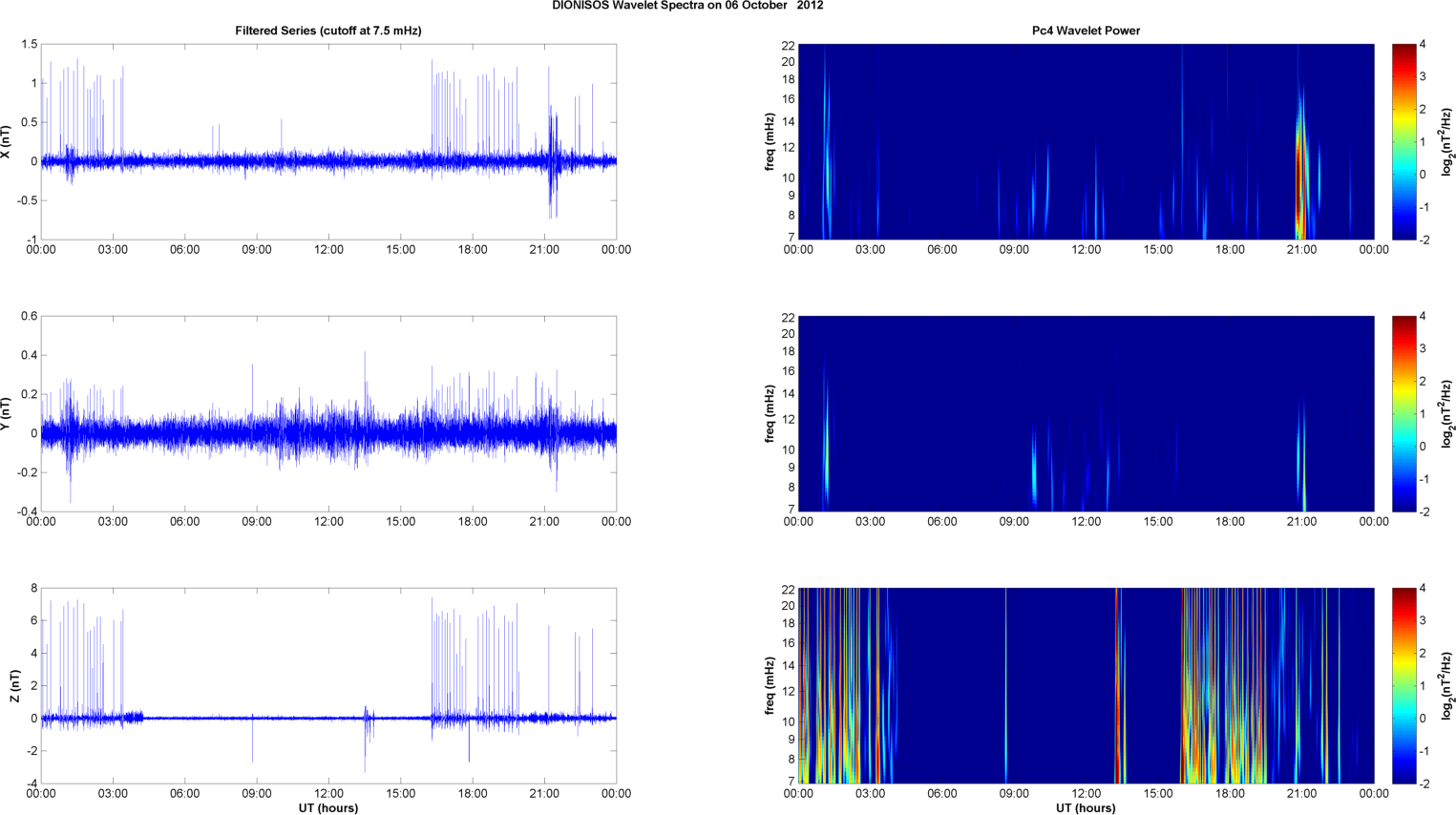Click the X (nT) axis label
This screenshot has height=815, width=1456.
point(7,142)
